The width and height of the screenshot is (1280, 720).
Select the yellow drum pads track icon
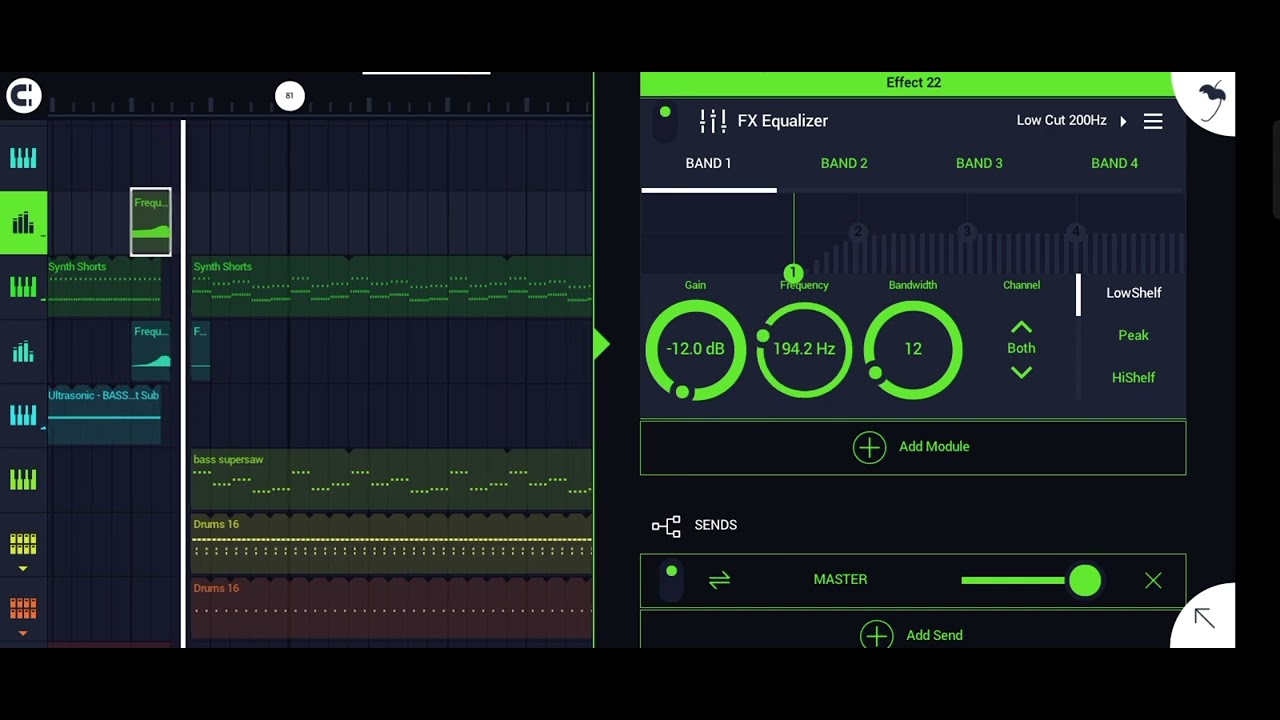click(23, 544)
